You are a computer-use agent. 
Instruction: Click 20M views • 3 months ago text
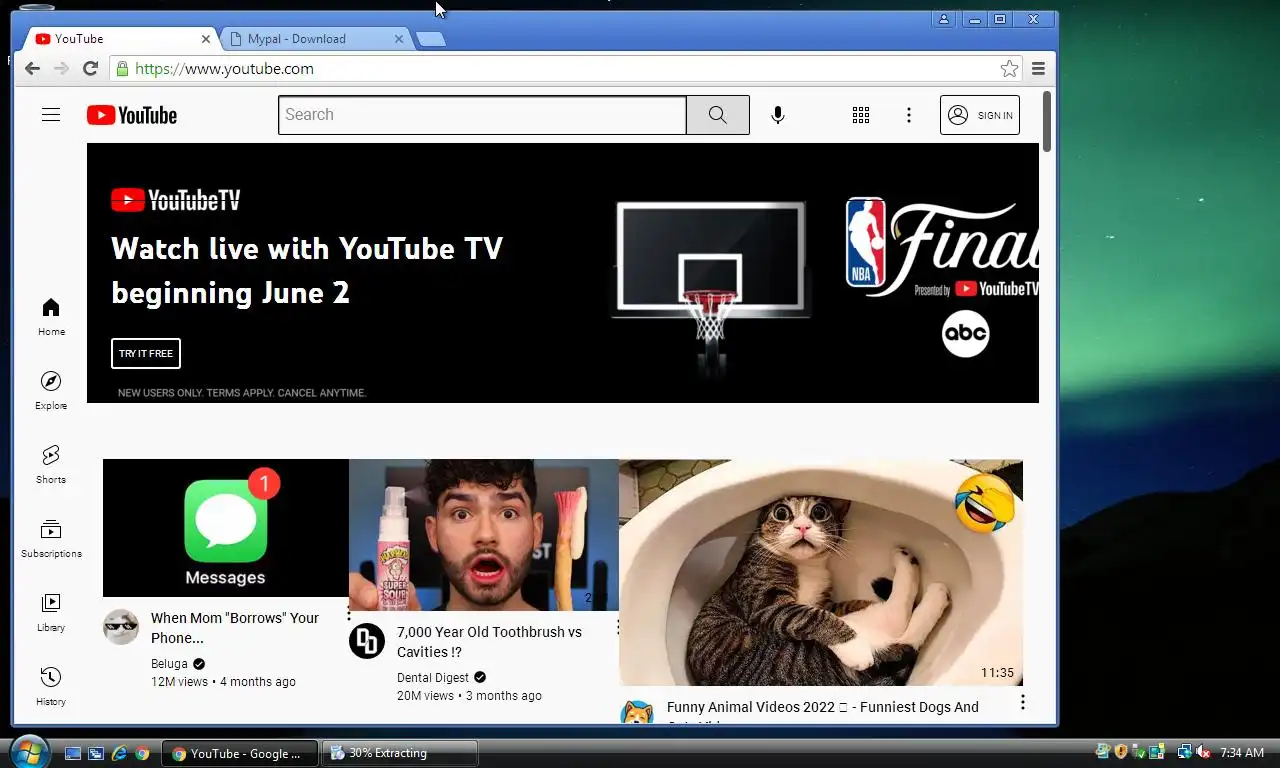(x=469, y=696)
